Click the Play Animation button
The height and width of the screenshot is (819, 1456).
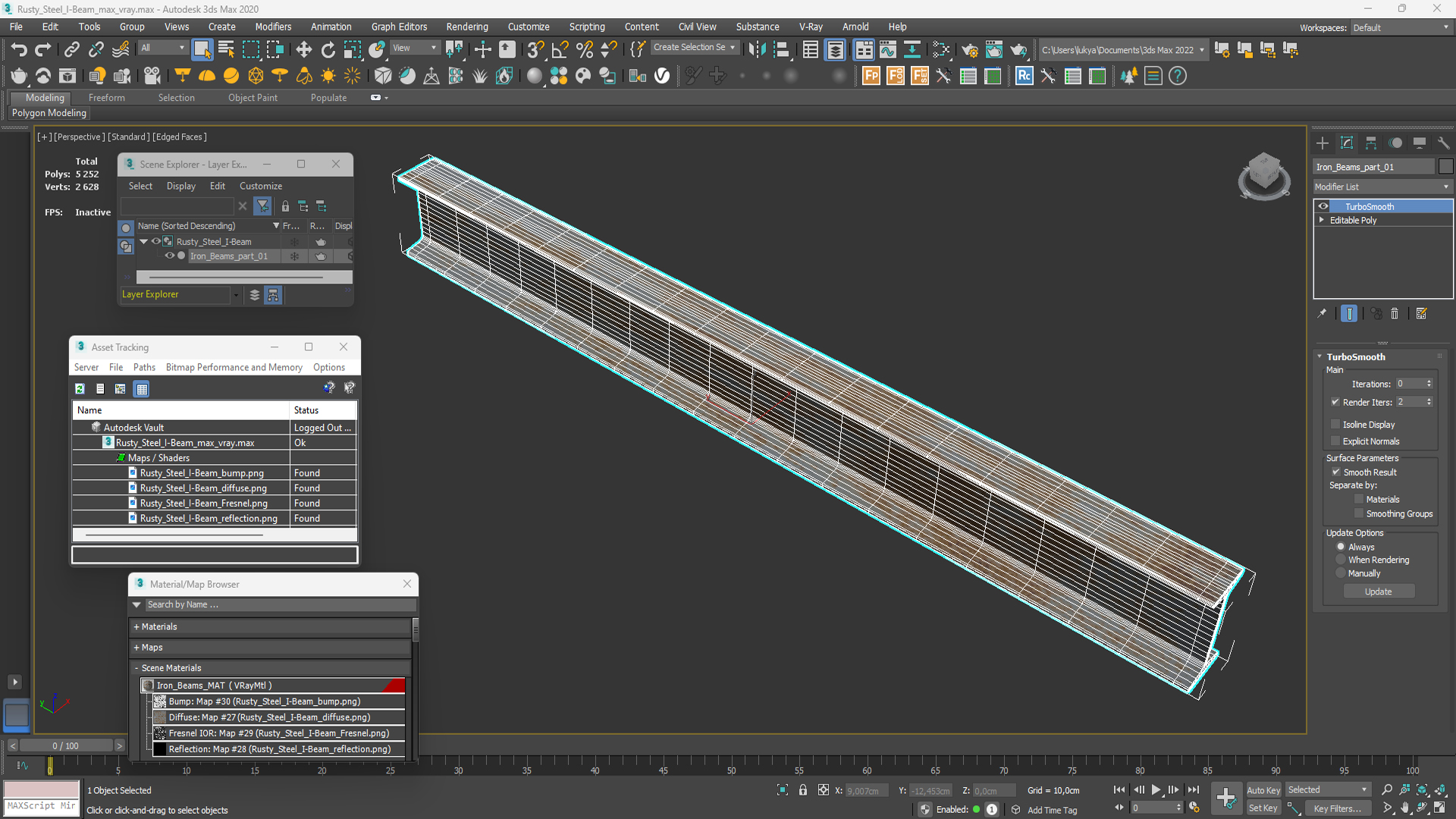pos(1156,790)
